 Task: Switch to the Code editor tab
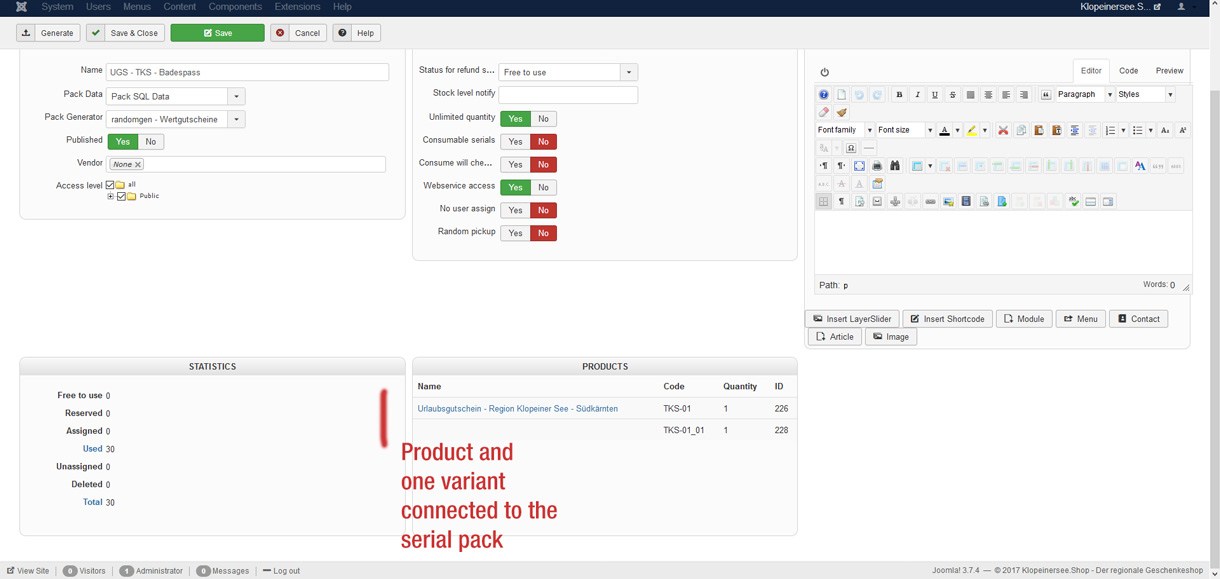point(1128,71)
